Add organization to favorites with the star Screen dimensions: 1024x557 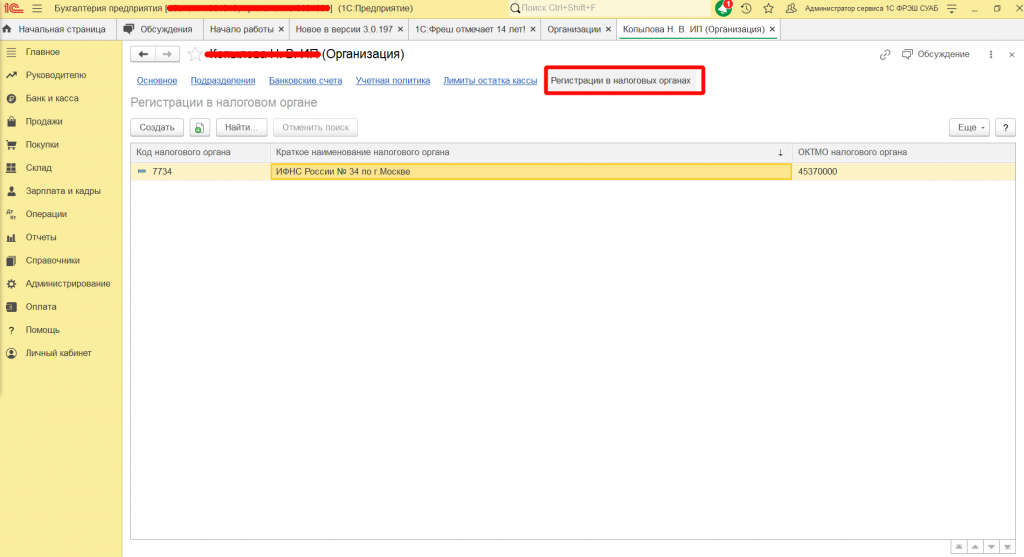(194, 54)
